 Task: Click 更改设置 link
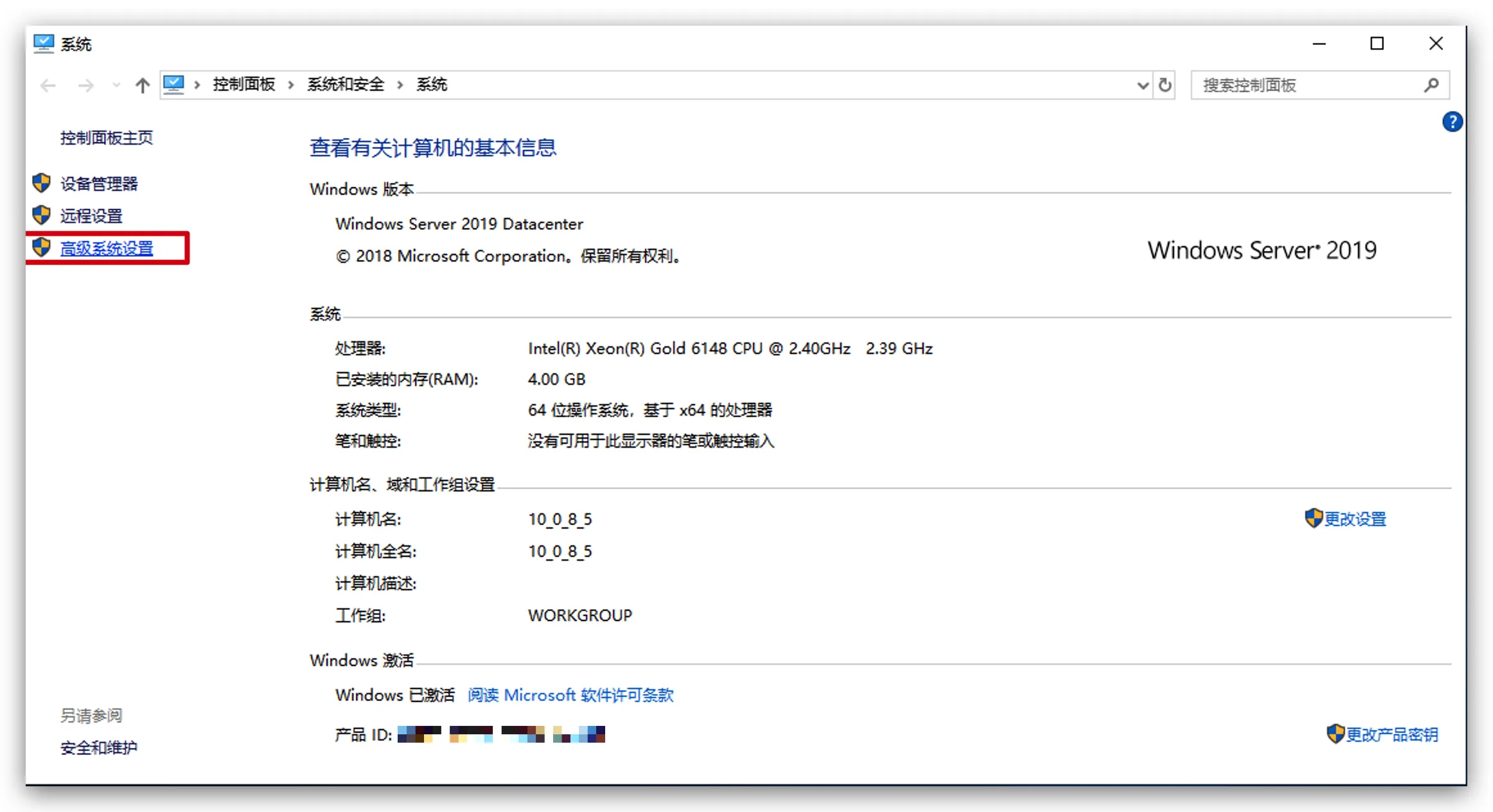[1356, 519]
